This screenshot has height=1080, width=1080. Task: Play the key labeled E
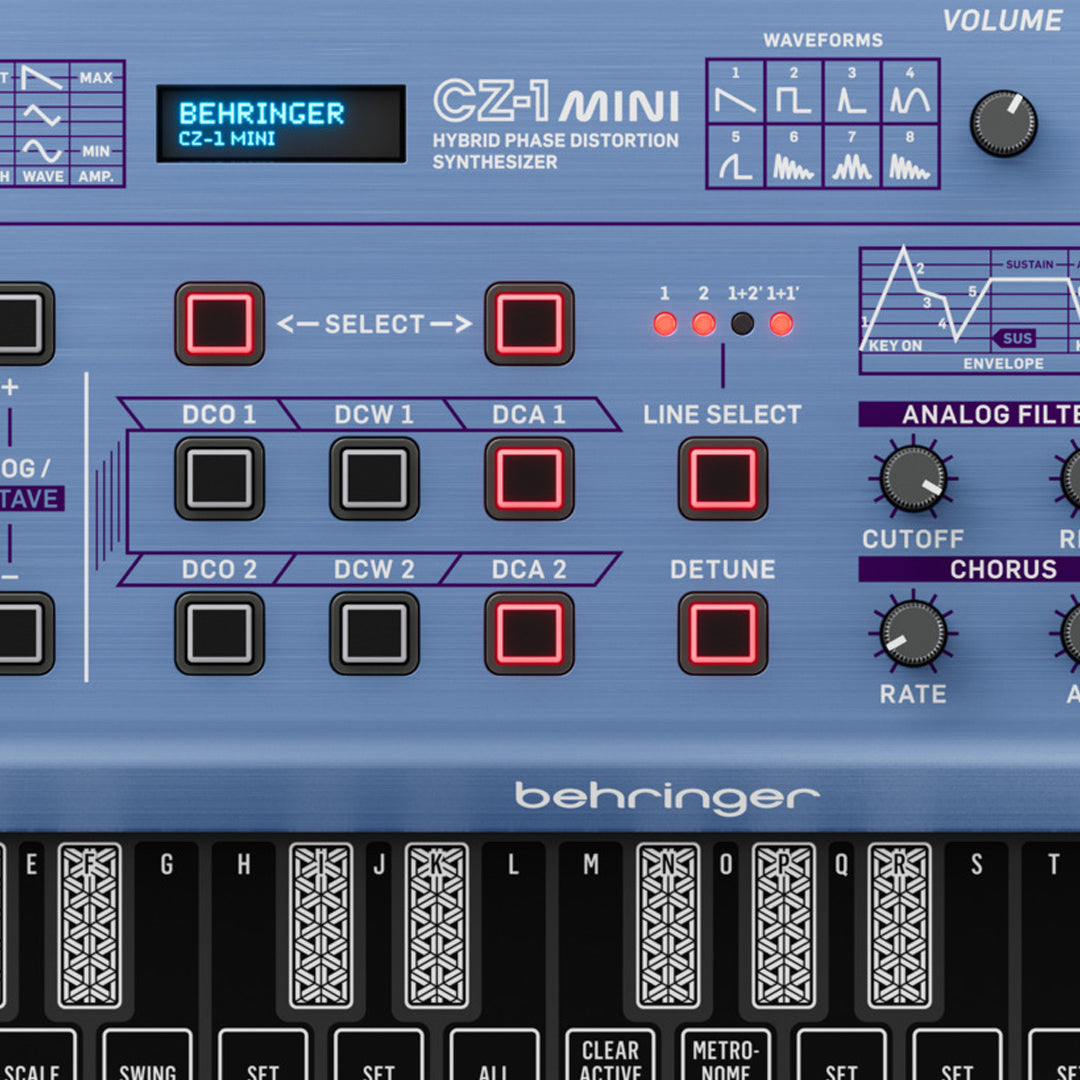(x=30, y=930)
